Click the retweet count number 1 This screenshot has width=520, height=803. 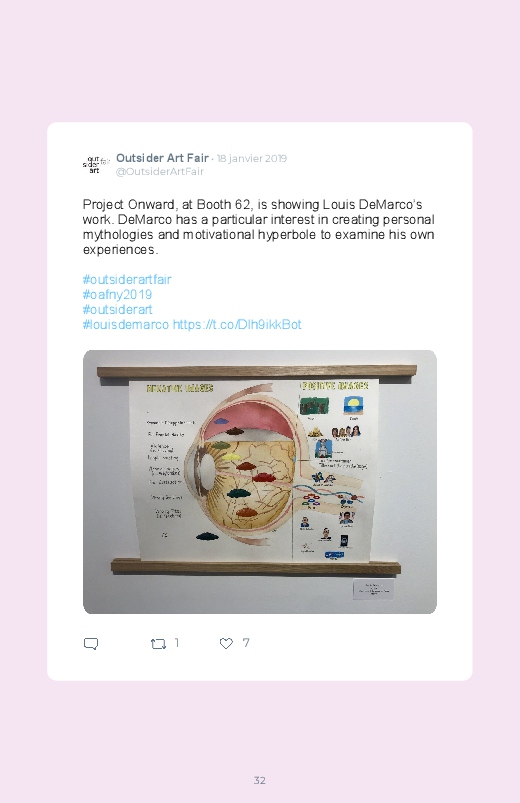point(177,643)
